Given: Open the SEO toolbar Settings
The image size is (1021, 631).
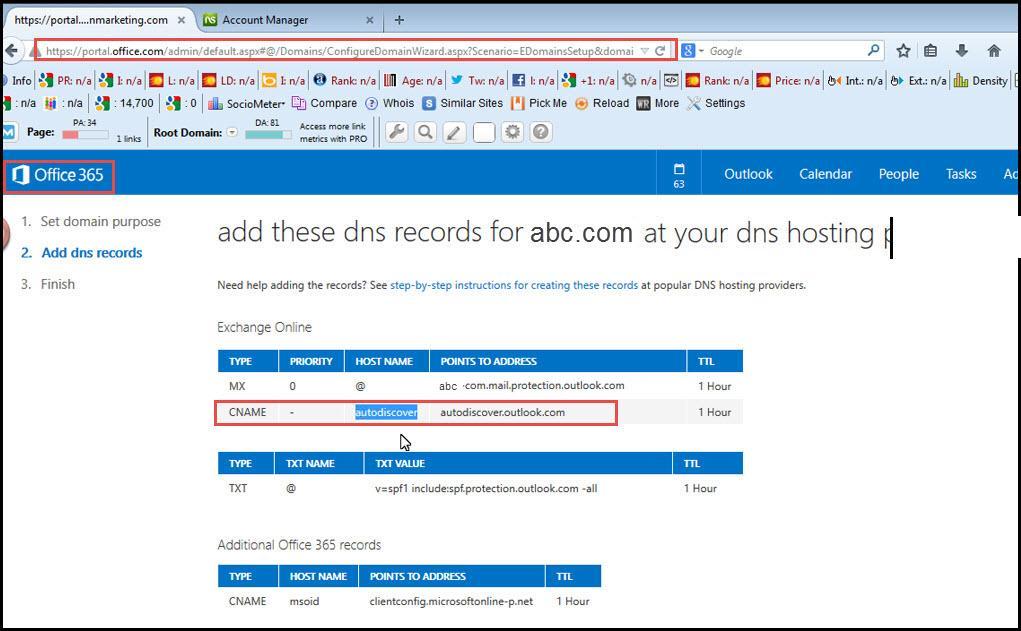Looking at the screenshot, I should (x=716, y=103).
